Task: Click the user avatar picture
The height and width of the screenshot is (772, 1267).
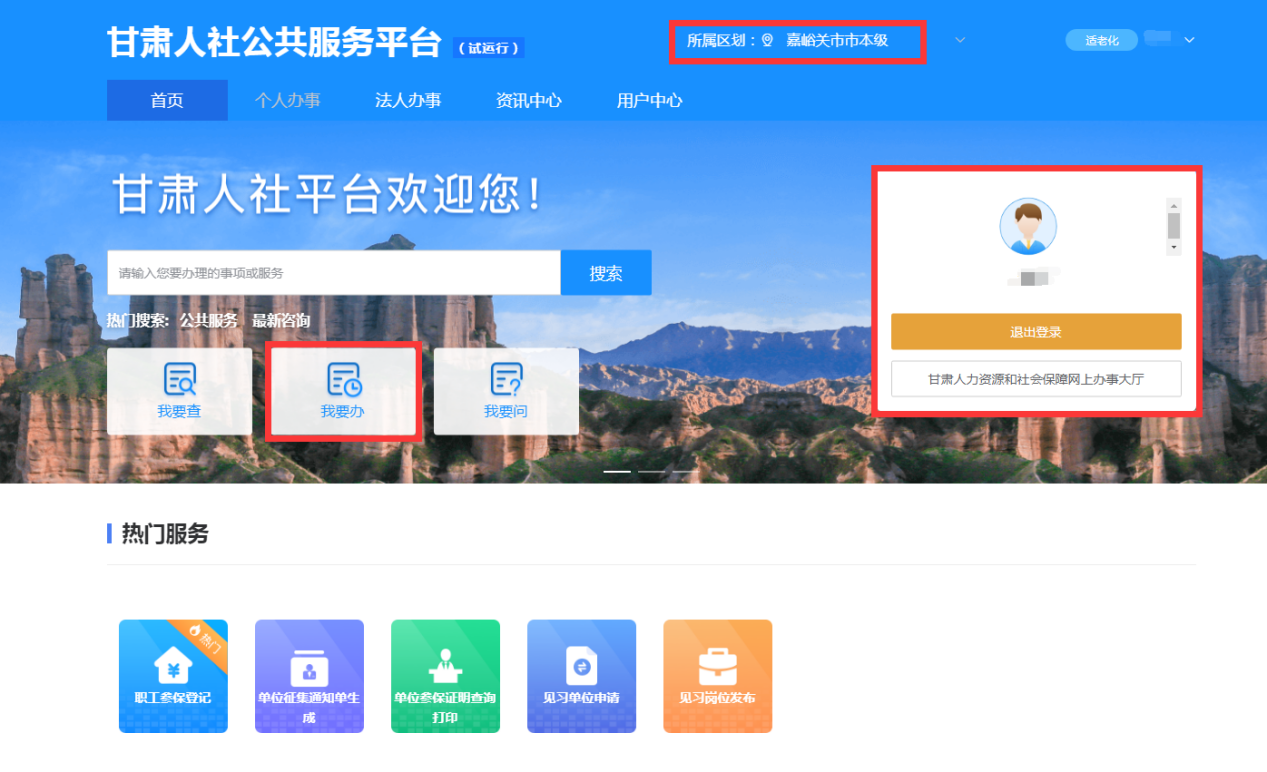Action: click(x=1027, y=227)
